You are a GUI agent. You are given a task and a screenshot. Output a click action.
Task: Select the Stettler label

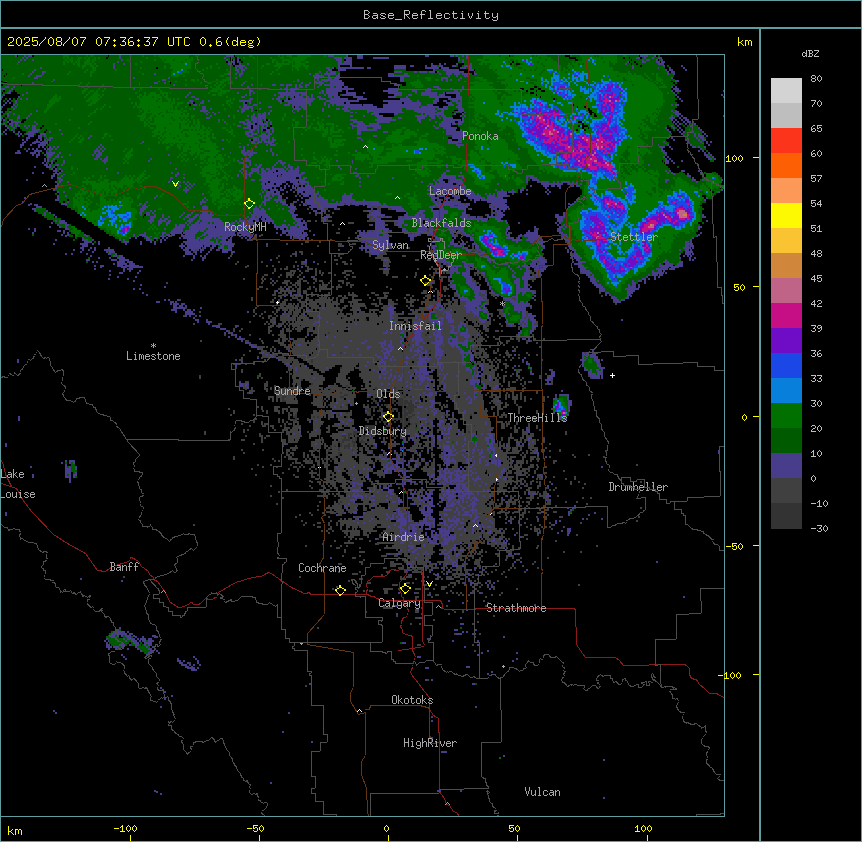coord(634,237)
